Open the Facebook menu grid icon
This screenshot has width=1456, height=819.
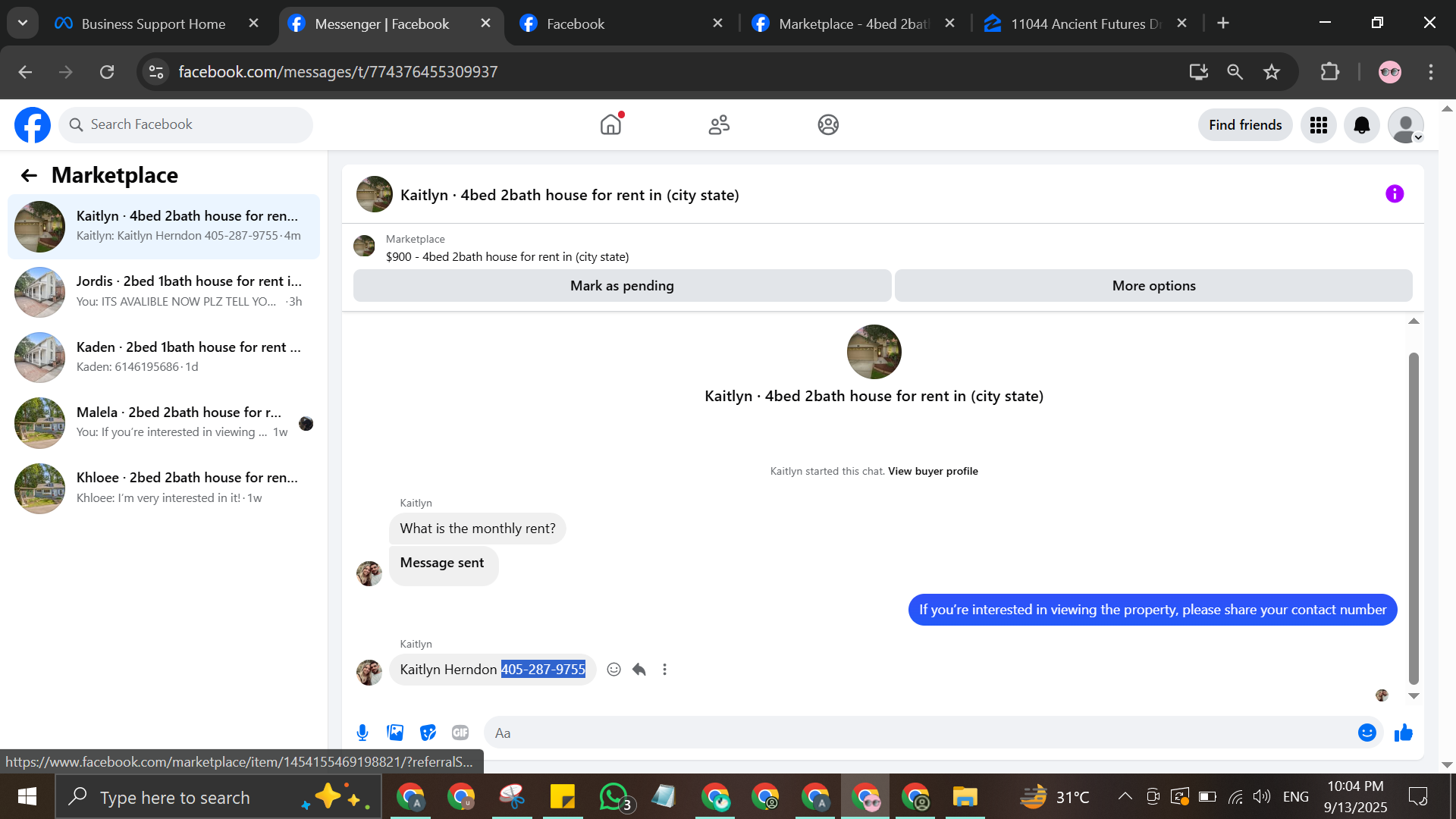(1319, 125)
